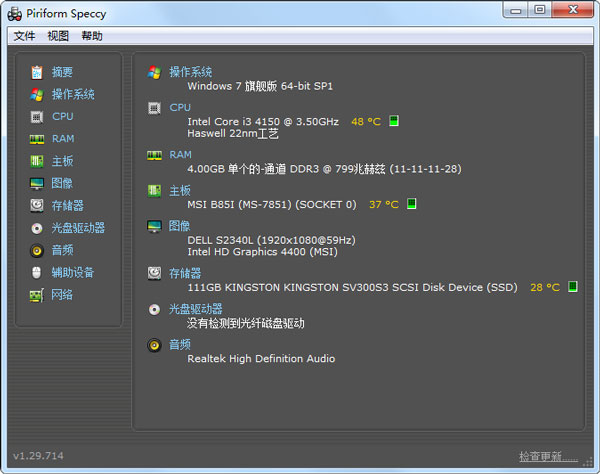Click the window resize grip in corner
Viewport: 600px width, 474px height.
[587, 462]
